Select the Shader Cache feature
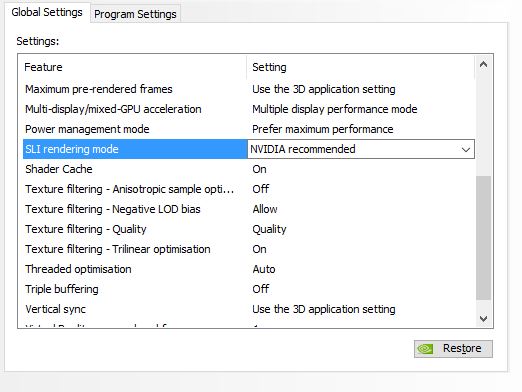The width and height of the screenshot is (522, 392). (59, 169)
